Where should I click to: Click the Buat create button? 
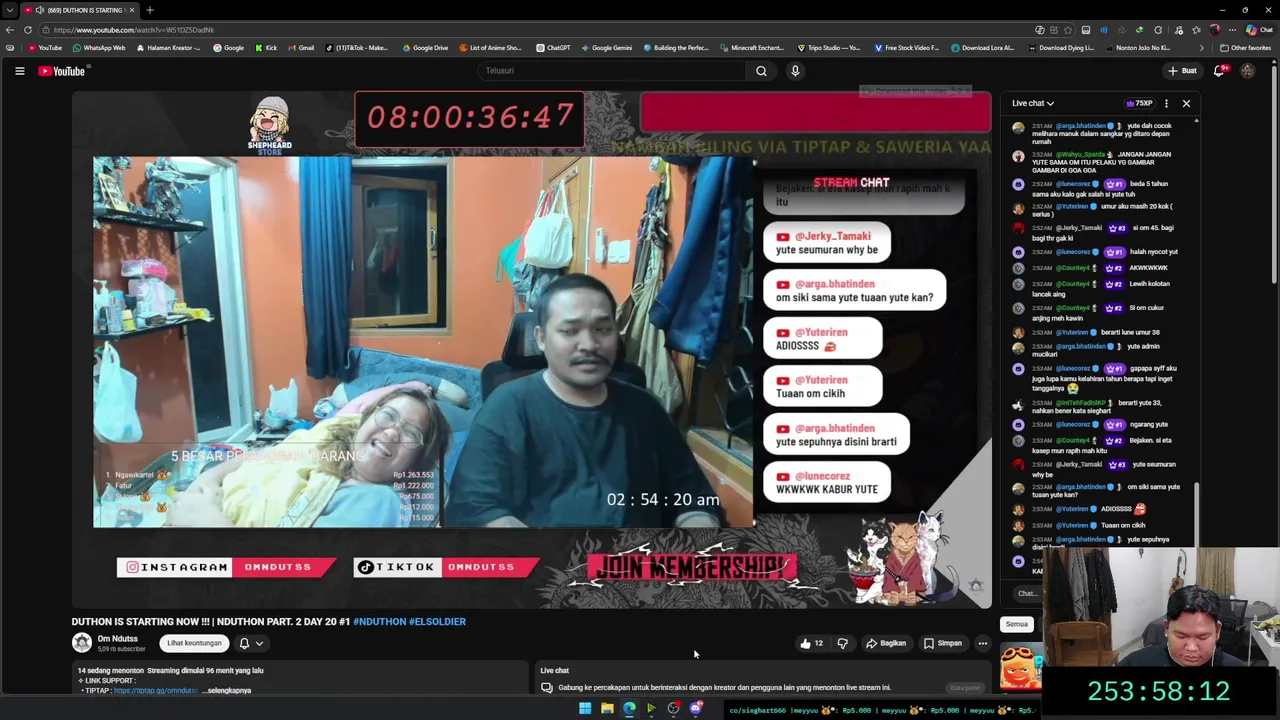[x=1182, y=71]
